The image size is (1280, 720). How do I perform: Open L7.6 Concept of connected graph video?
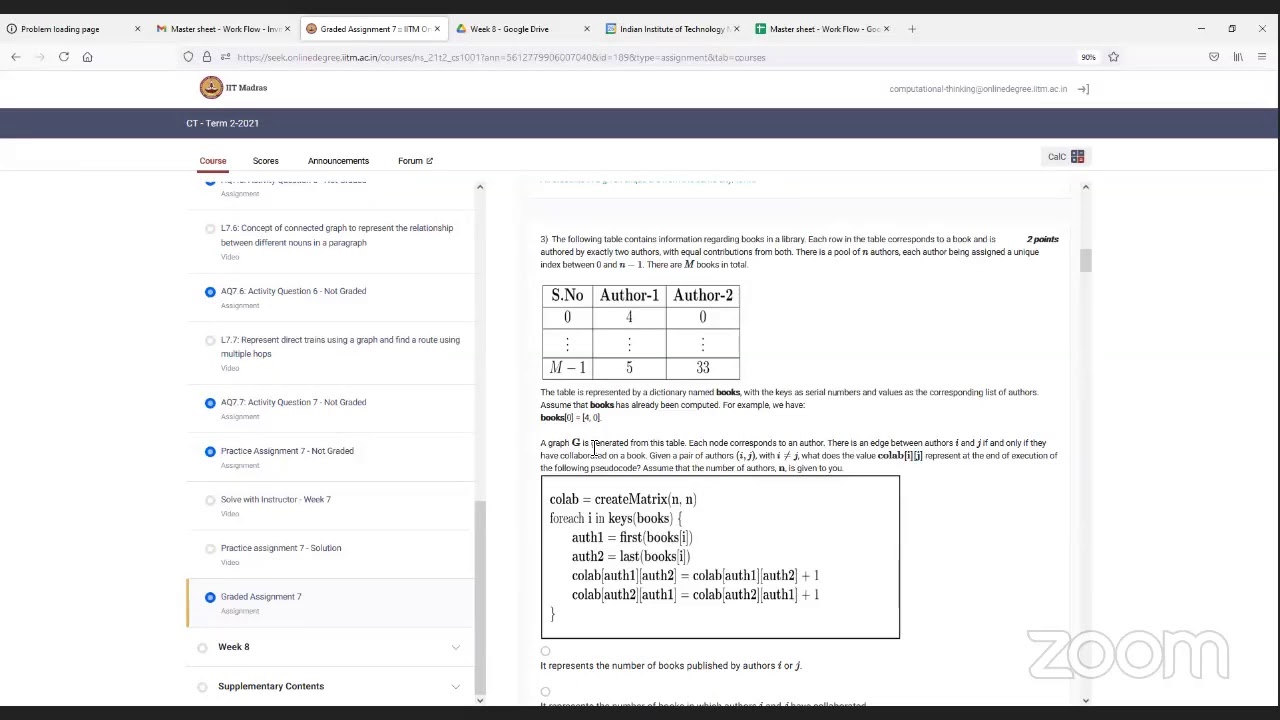(337, 235)
